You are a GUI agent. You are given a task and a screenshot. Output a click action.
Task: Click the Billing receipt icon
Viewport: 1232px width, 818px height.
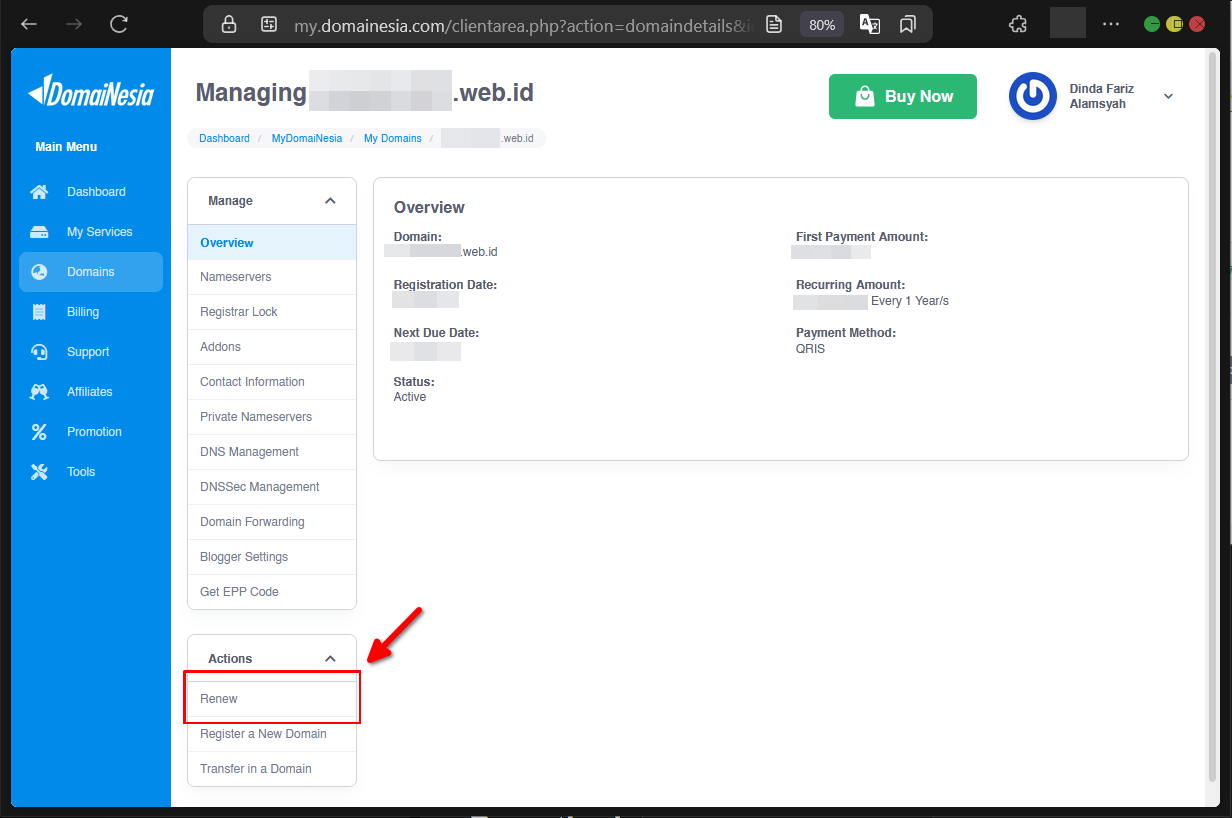click(x=39, y=312)
